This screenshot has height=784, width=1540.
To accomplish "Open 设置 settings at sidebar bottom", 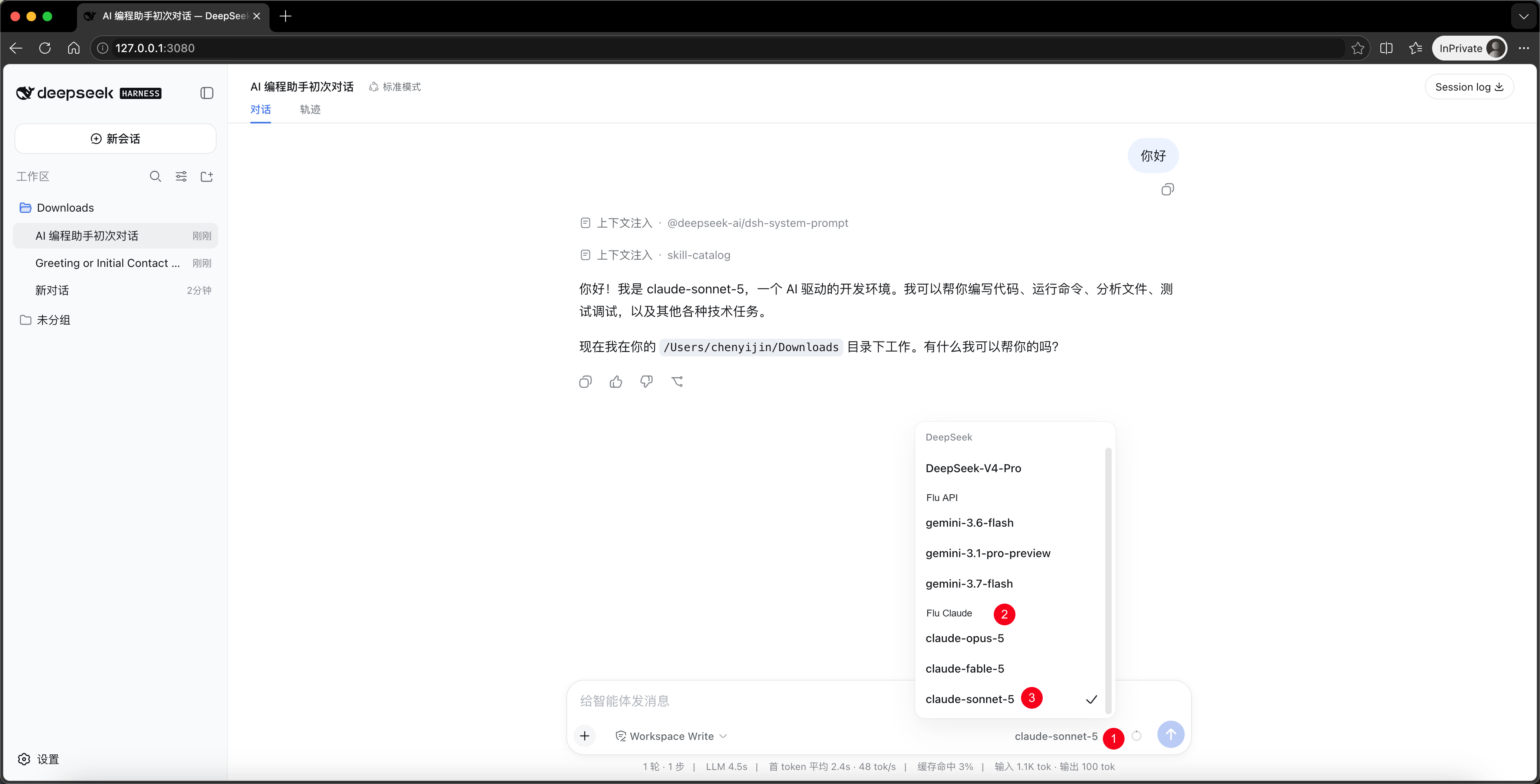I will point(39,759).
